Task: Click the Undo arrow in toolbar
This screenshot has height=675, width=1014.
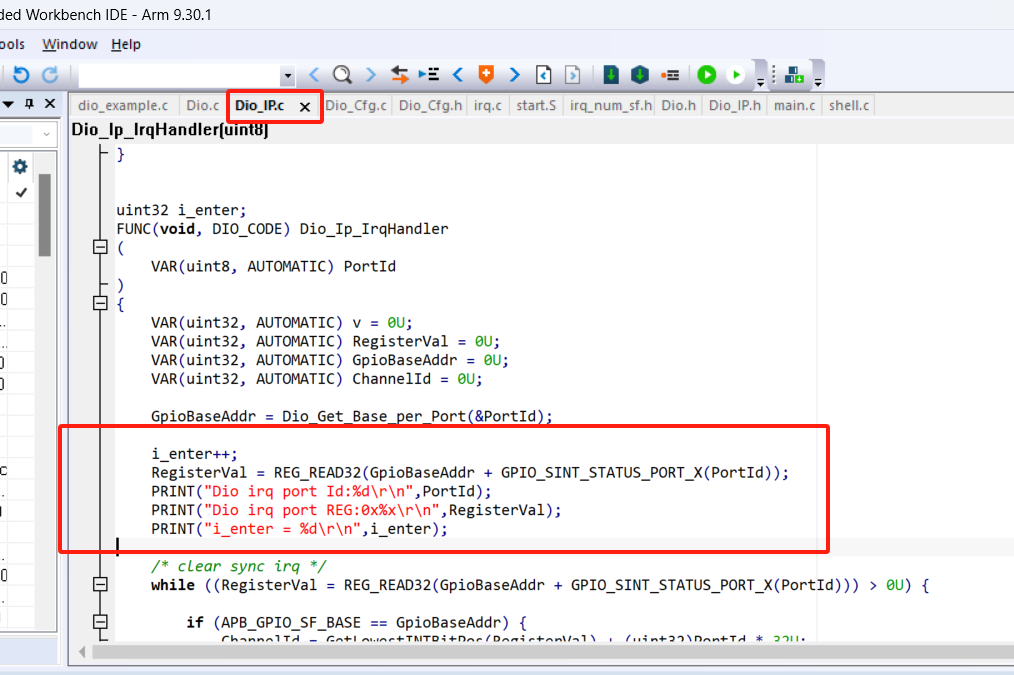Action: pyautogui.click(x=21, y=75)
